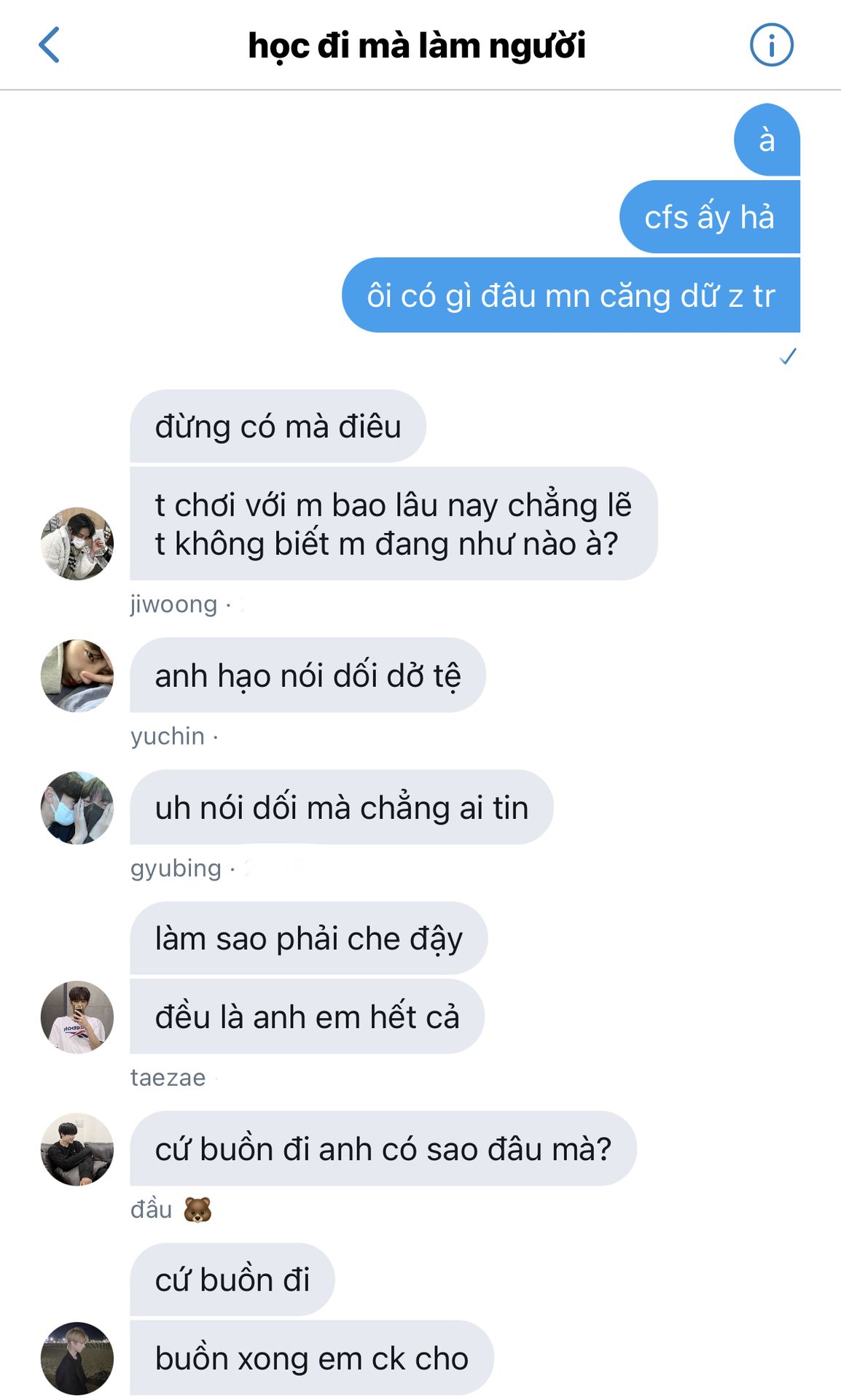
Task: Select the sent message 'cfs ấy hả'
Action: [x=710, y=217]
